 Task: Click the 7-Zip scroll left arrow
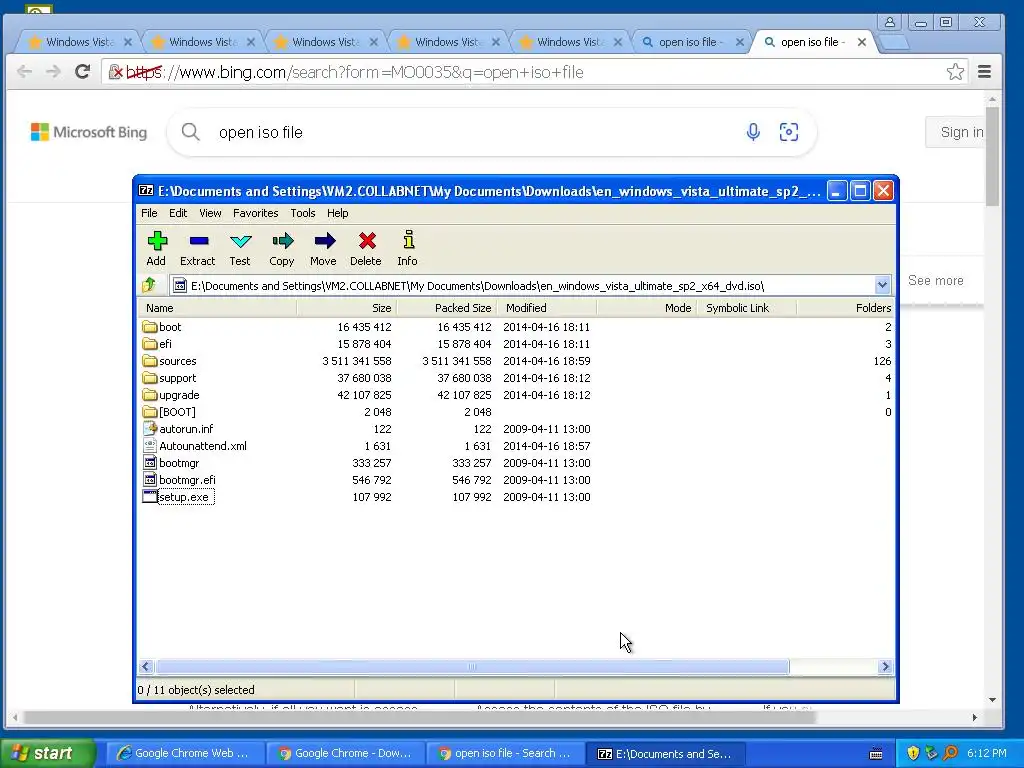[146, 666]
